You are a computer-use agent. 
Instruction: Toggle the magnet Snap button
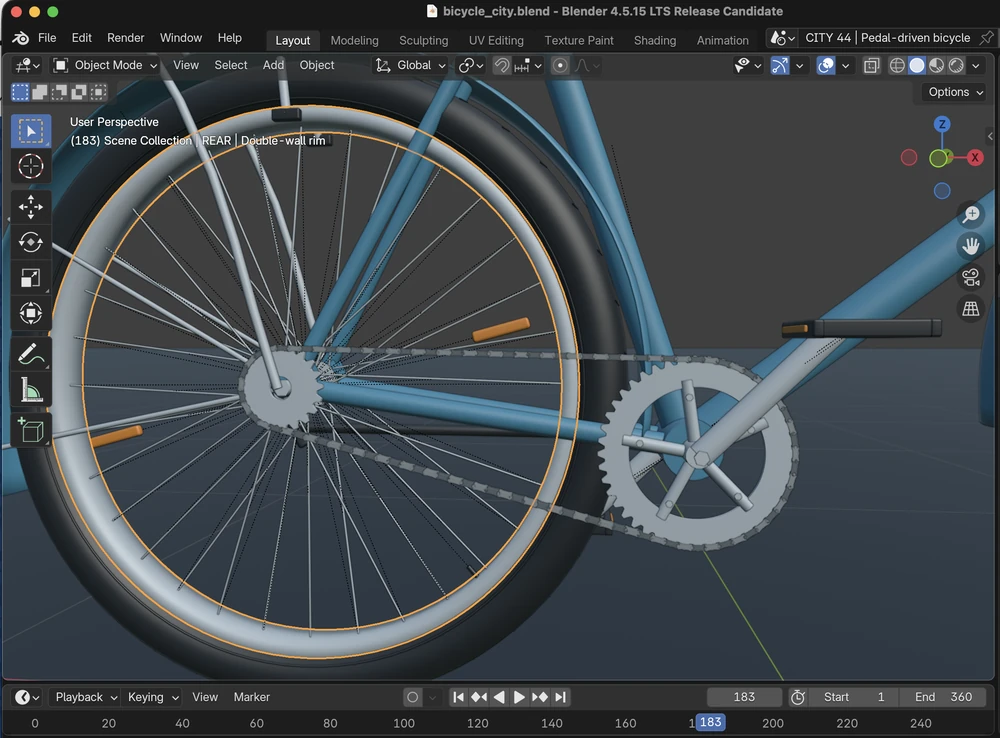pos(502,65)
